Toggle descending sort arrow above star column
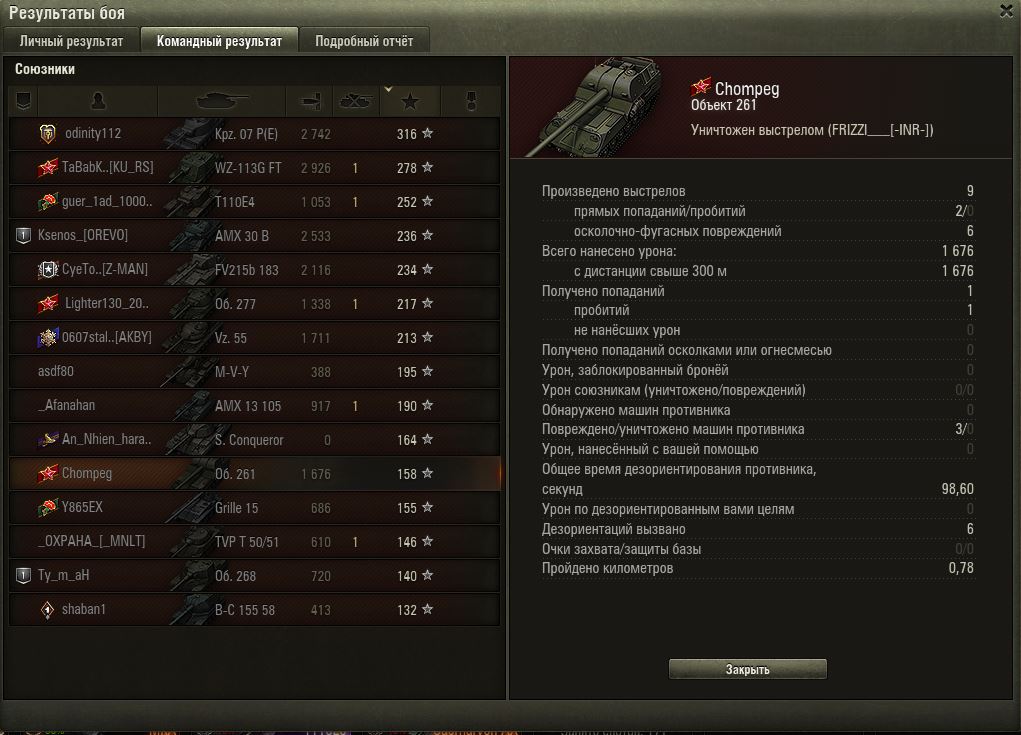This screenshot has width=1021, height=735. (389, 89)
